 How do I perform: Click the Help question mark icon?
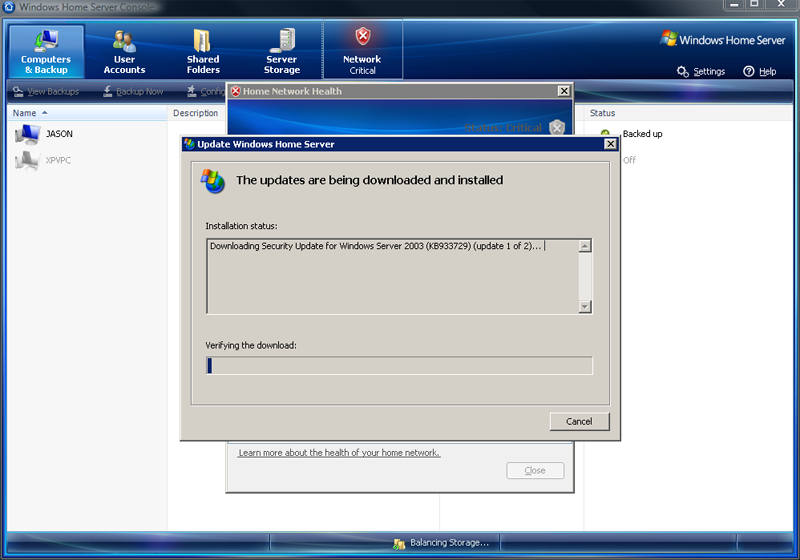748,71
